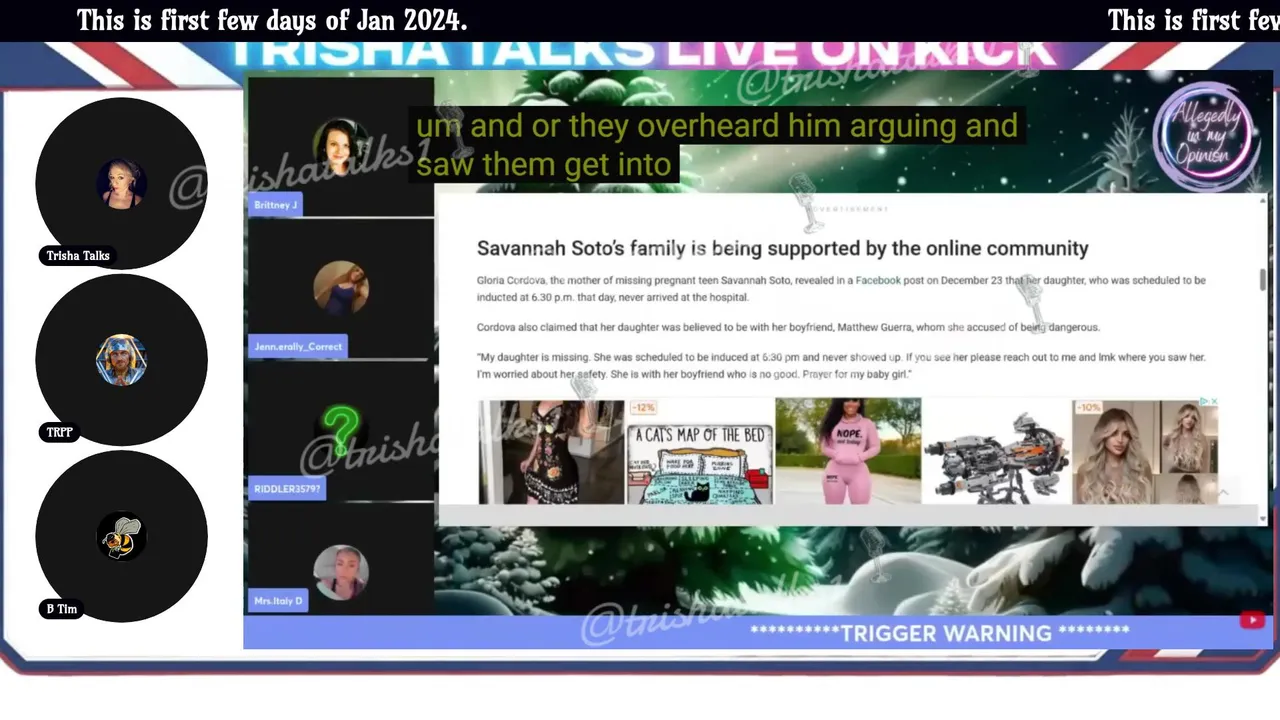Image resolution: width=1280 pixels, height=720 pixels.
Task: Click the Brittney J name tag
Action: [x=276, y=205]
